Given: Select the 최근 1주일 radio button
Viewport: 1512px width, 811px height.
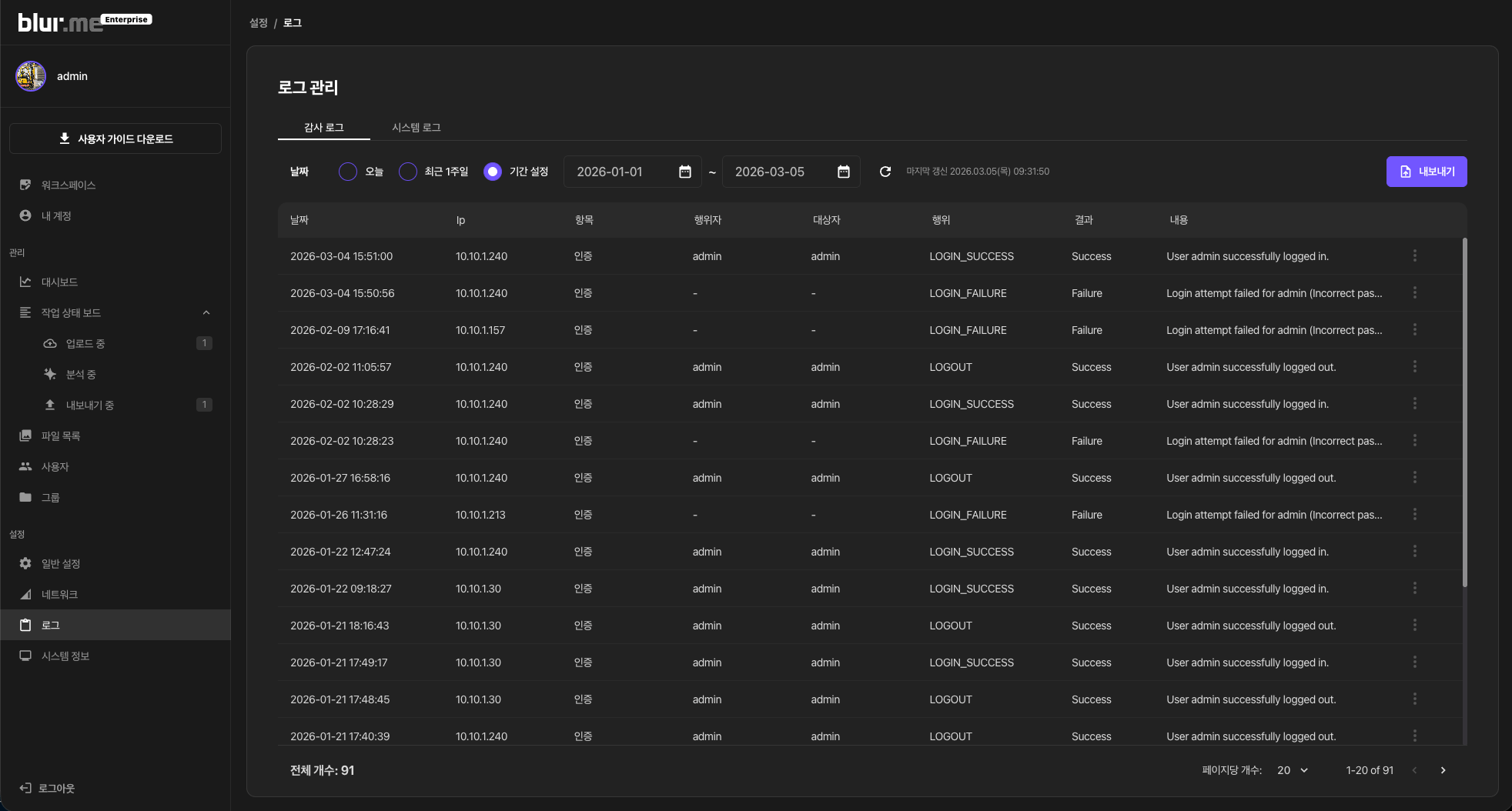Looking at the screenshot, I should click(x=408, y=172).
